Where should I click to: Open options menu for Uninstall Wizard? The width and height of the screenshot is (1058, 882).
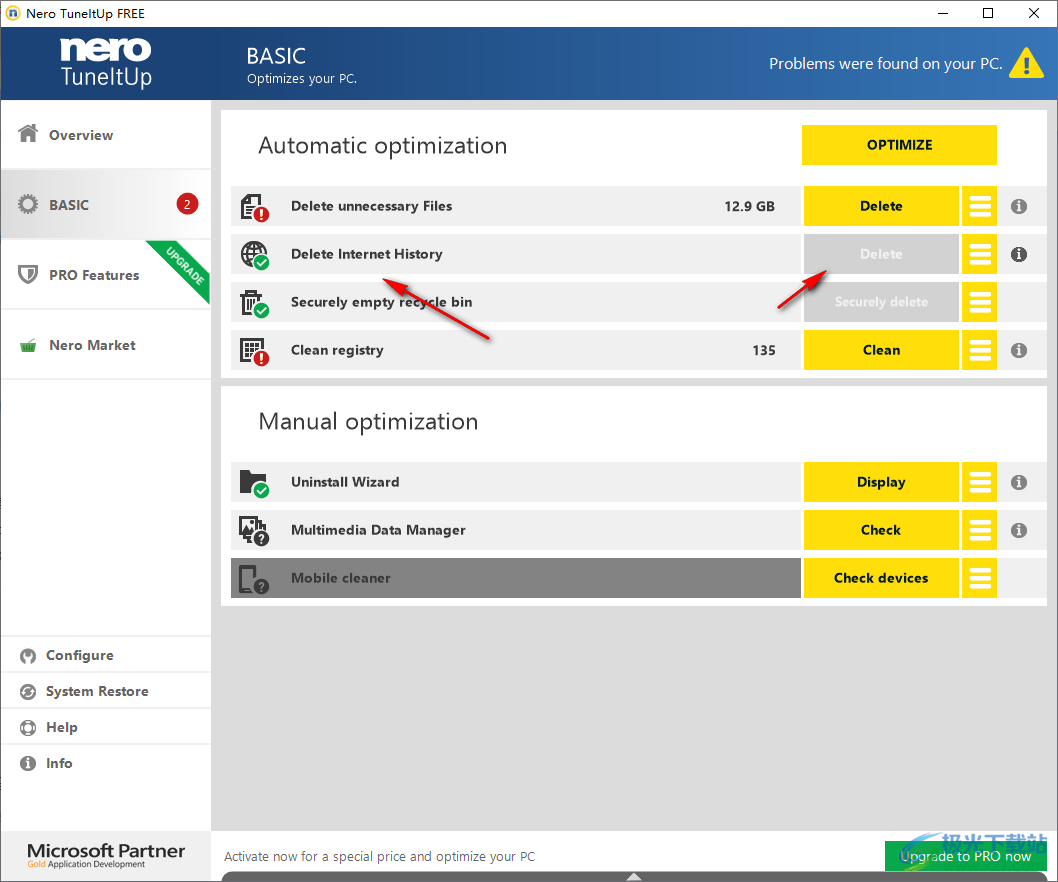point(979,483)
